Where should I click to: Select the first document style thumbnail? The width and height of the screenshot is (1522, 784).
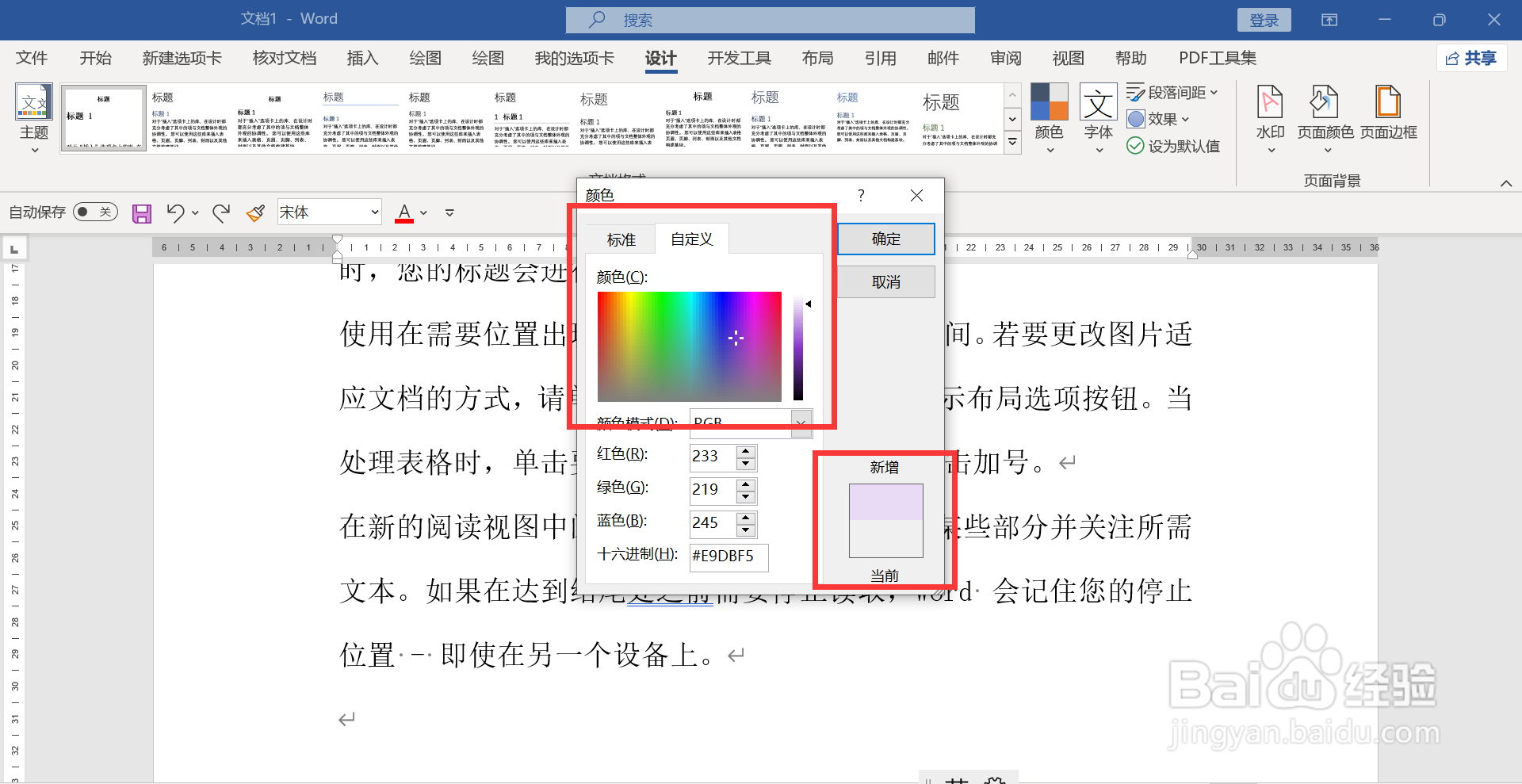pos(103,118)
